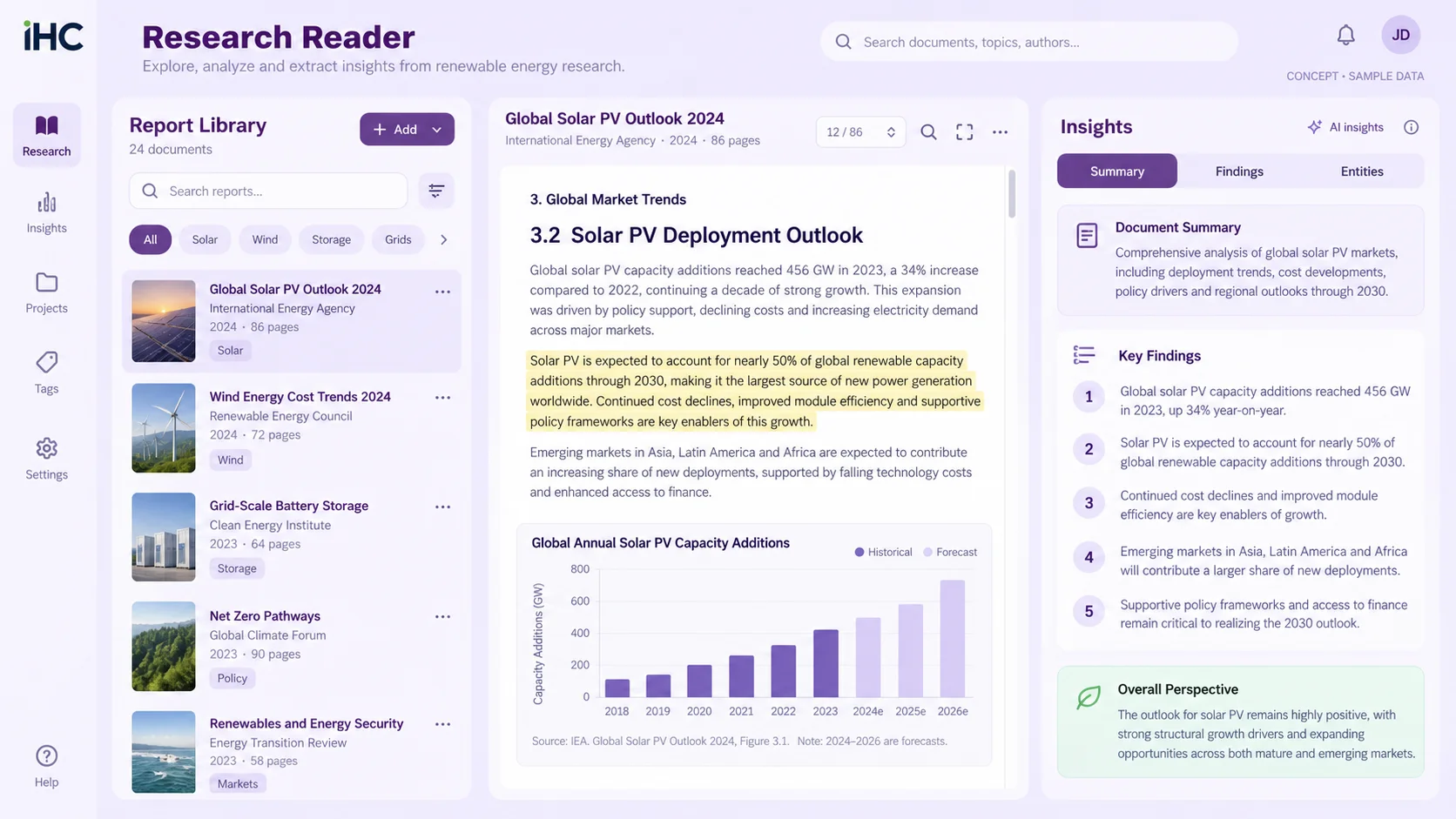This screenshot has height=819, width=1456.
Task: Open more options for Grid-Scale Battery Storage
Action: coord(442,507)
